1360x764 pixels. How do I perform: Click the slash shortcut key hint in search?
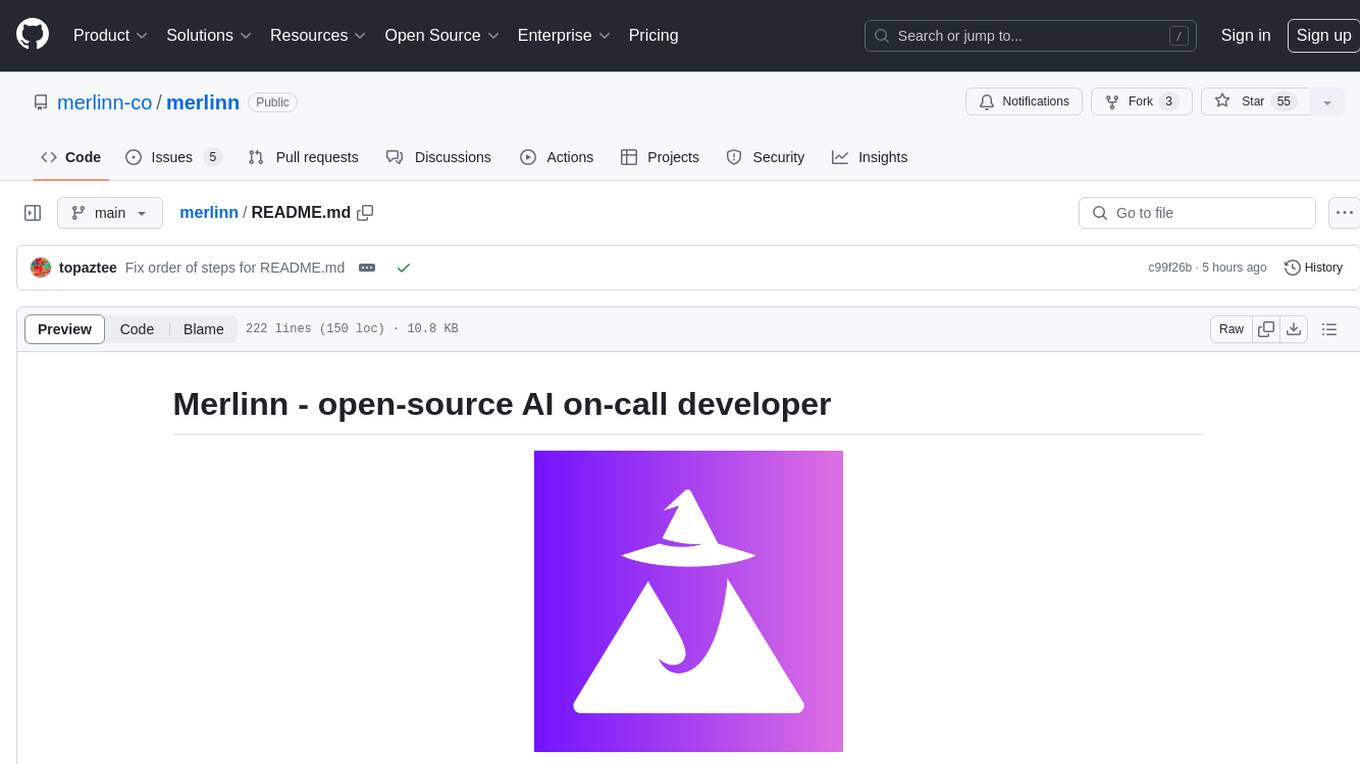1179,36
